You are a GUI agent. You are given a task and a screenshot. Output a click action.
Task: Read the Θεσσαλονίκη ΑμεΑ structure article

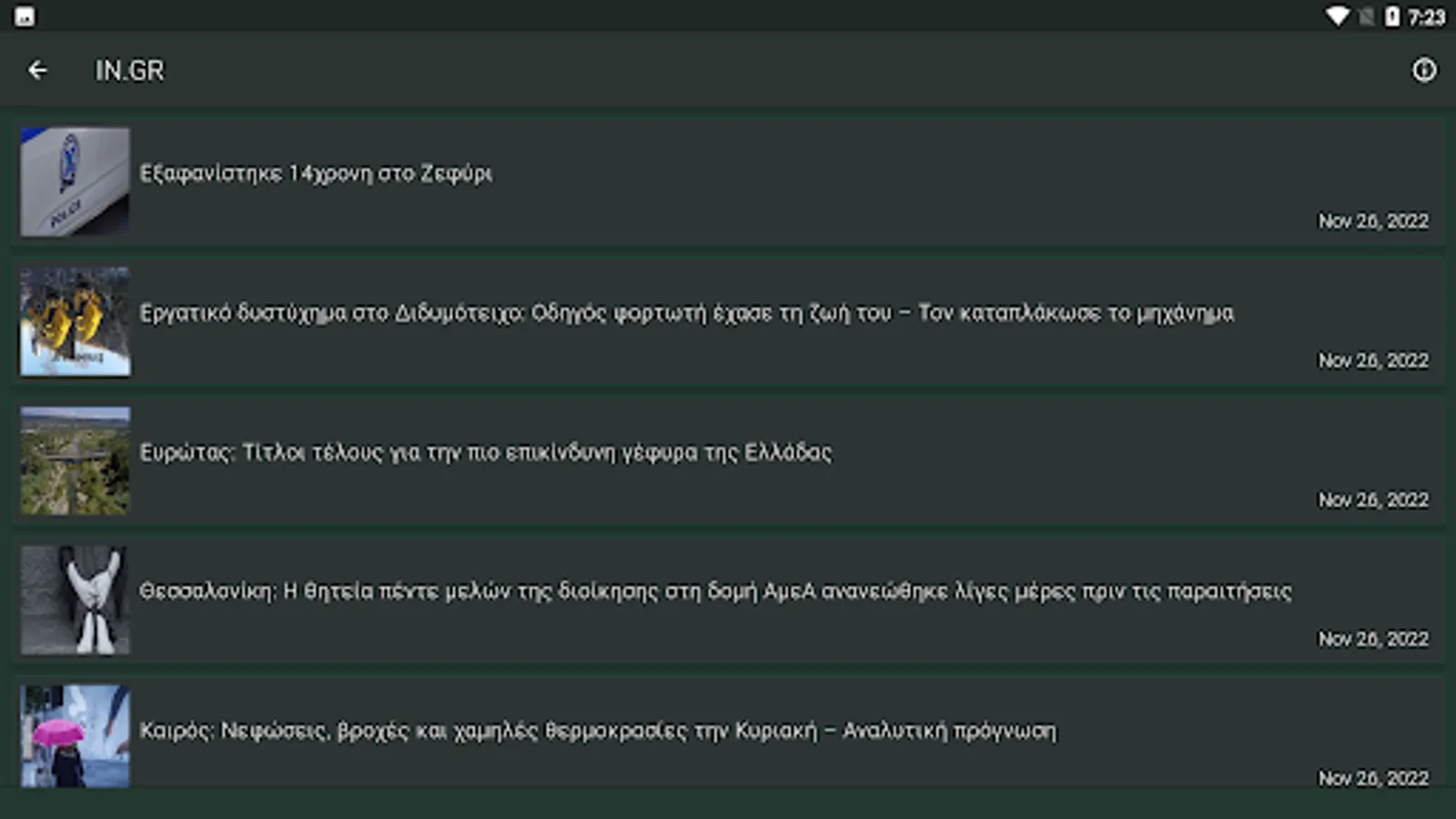(x=715, y=591)
